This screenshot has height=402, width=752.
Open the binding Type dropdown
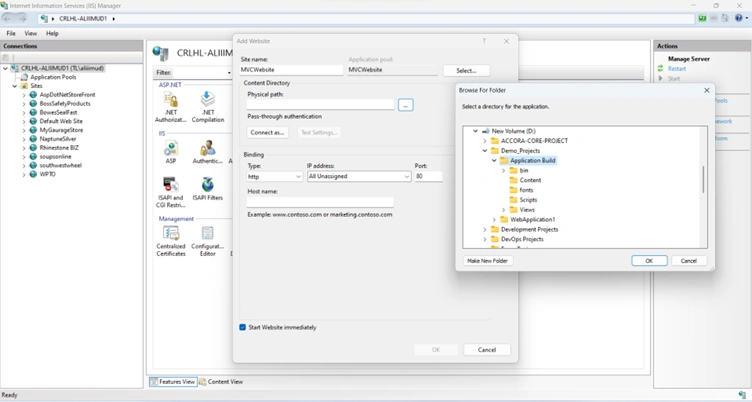pos(274,177)
